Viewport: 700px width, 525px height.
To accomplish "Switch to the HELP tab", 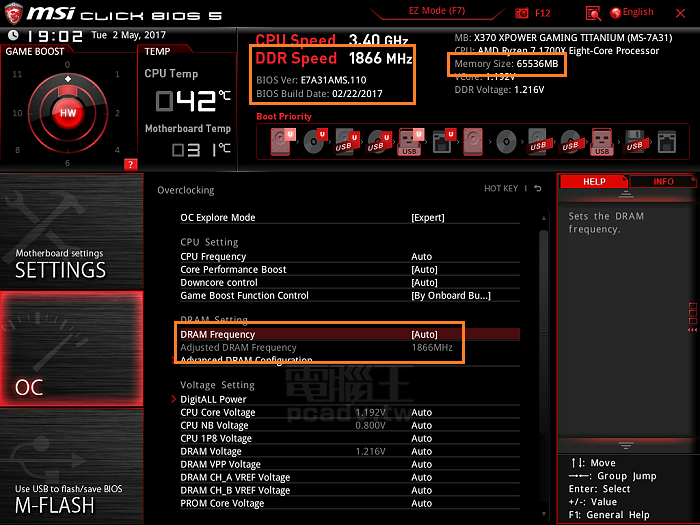I will point(594,181).
